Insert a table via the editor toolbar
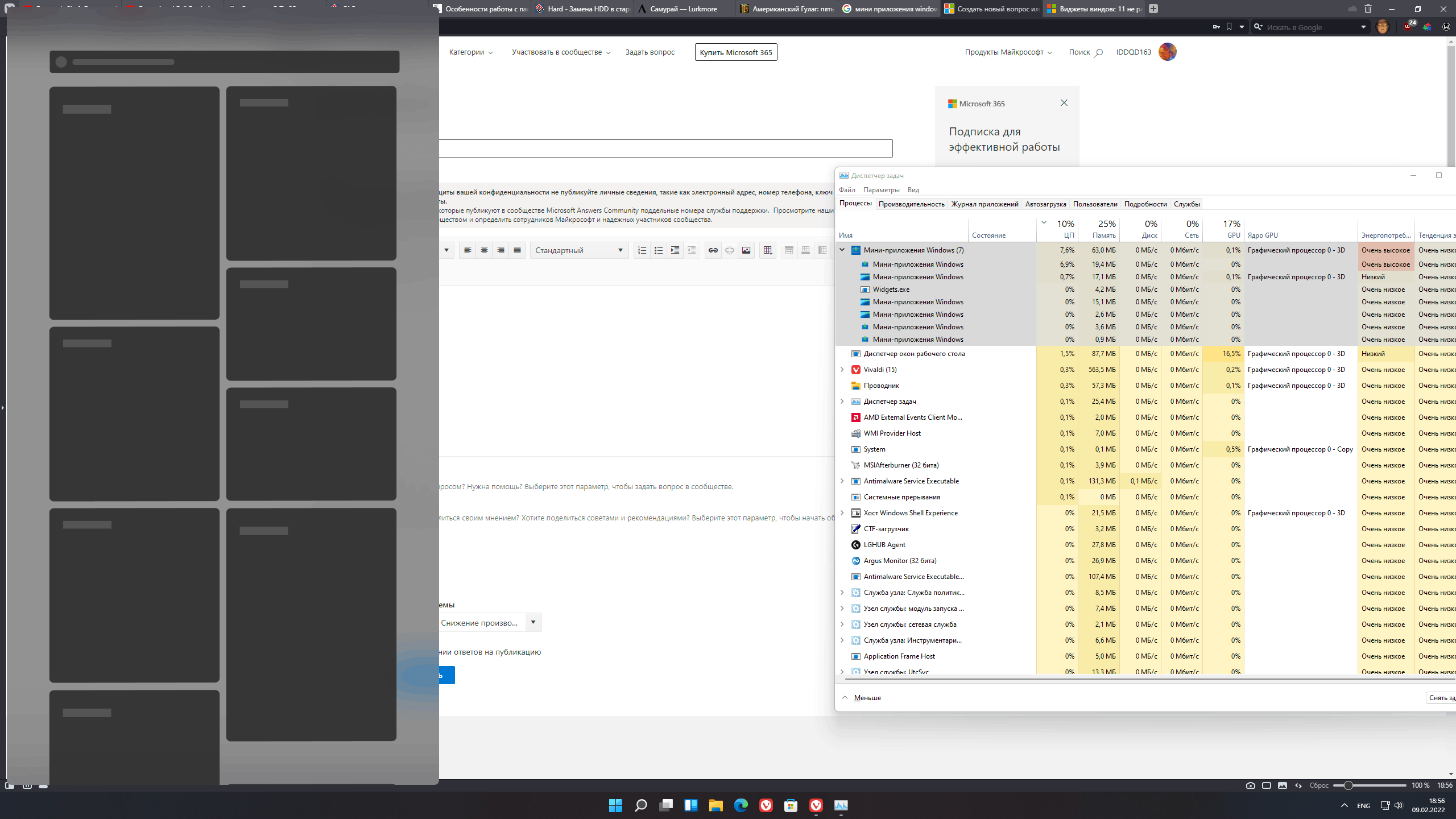This screenshot has width=1456, height=819. coord(768,250)
